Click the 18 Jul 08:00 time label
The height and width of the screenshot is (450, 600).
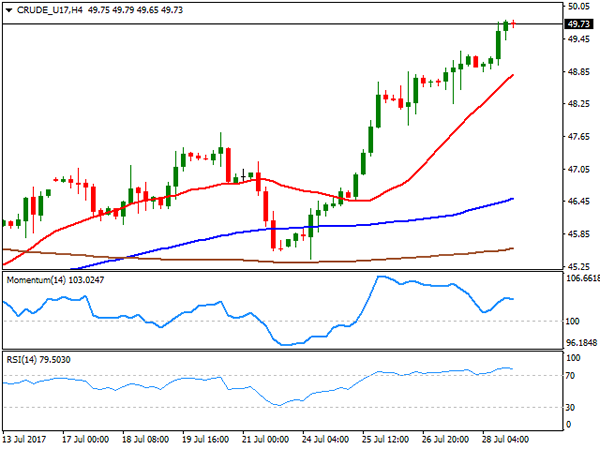145,439
